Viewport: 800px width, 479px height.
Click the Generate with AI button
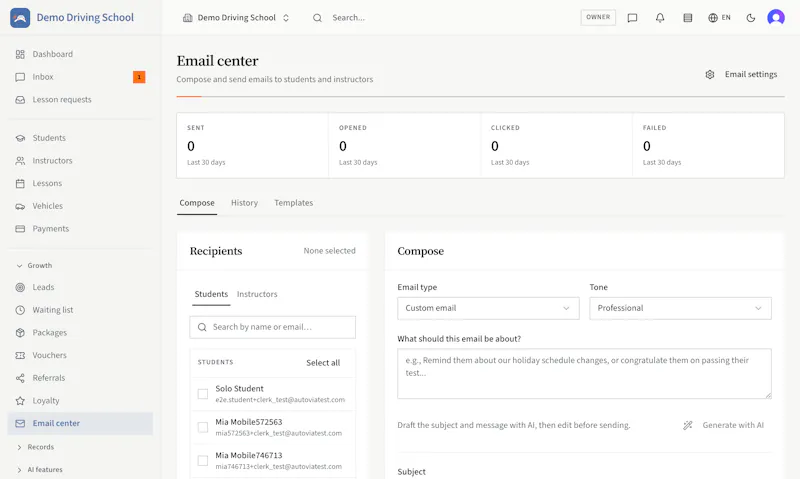tap(724, 425)
